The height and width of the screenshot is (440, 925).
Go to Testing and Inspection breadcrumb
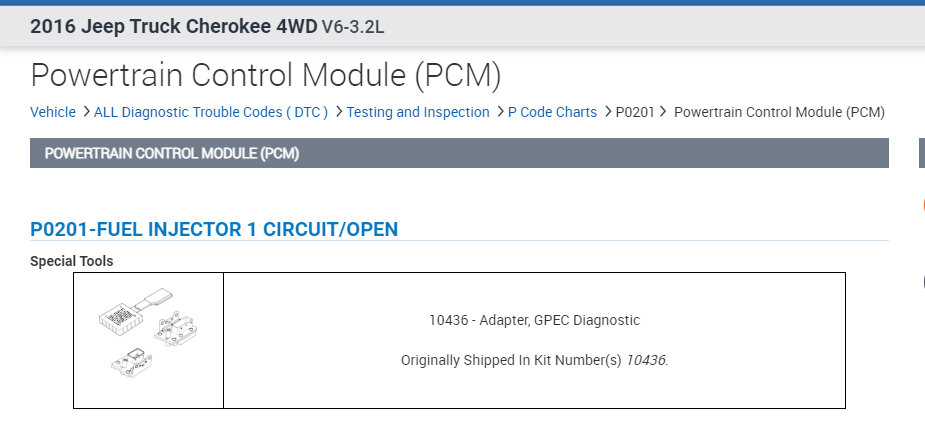tap(418, 112)
